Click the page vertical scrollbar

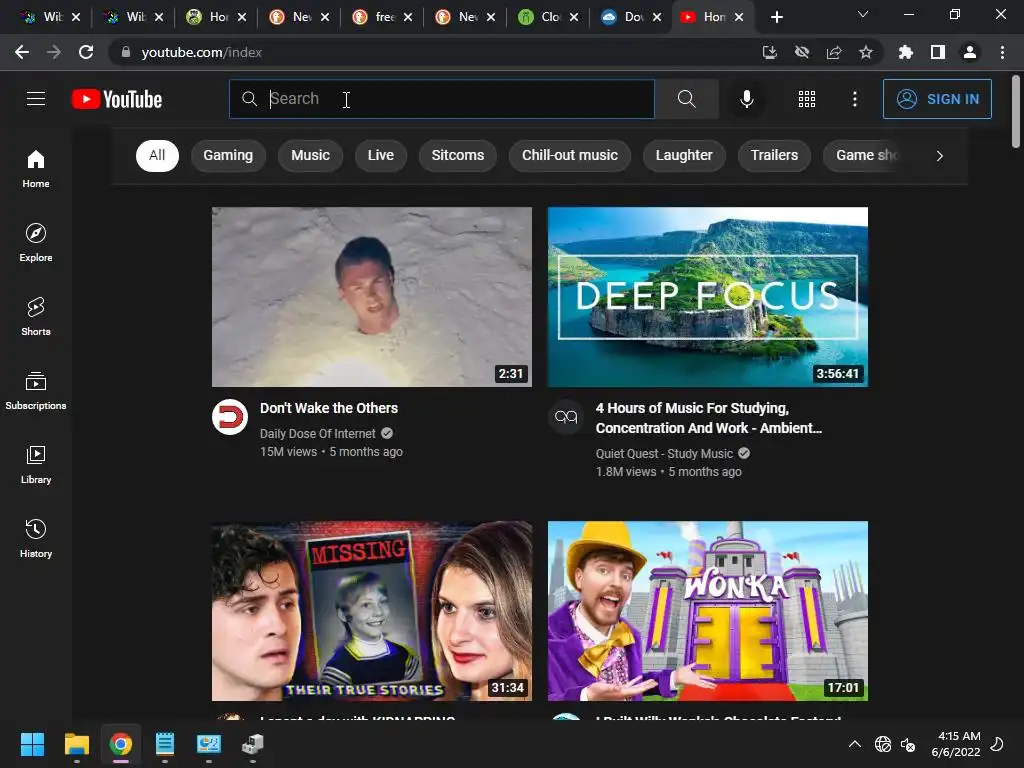[1016, 111]
